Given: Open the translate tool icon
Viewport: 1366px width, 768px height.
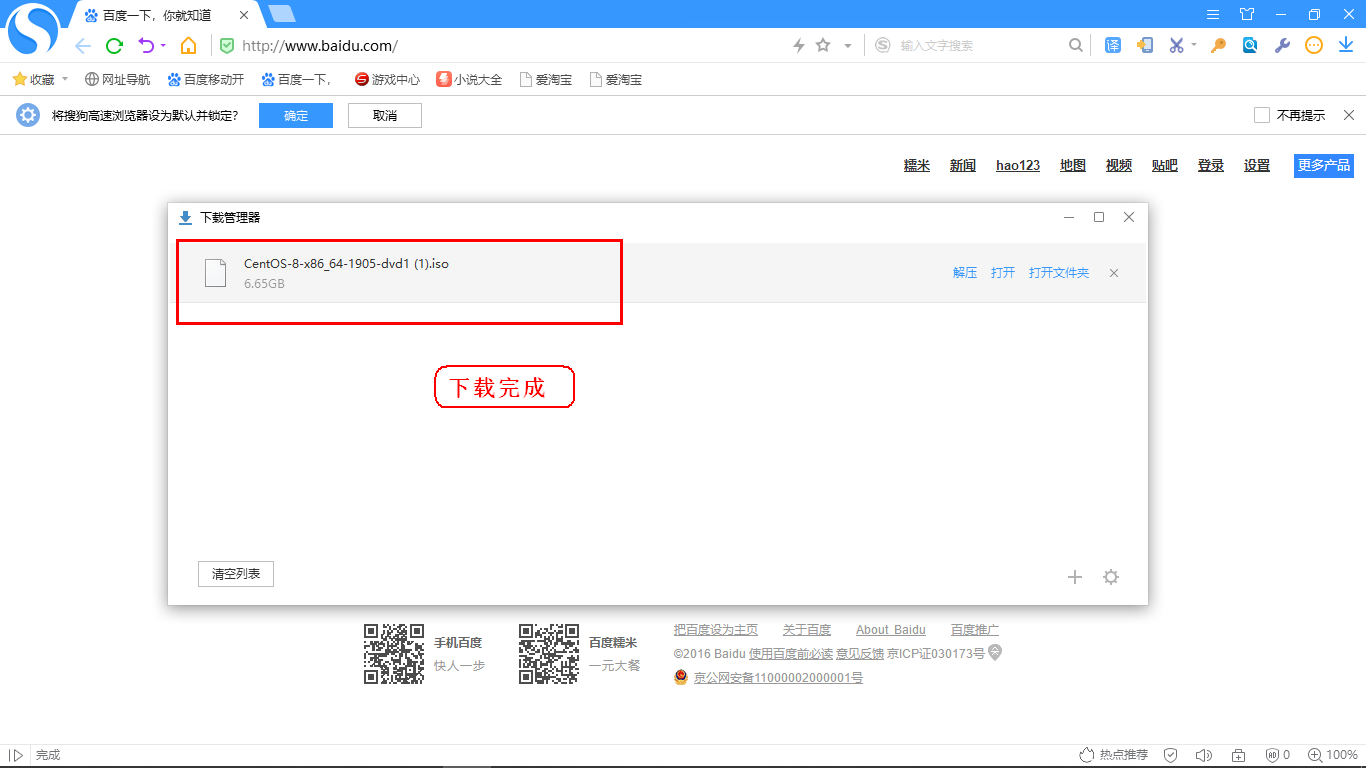Looking at the screenshot, I should (x=1113, y=45).
